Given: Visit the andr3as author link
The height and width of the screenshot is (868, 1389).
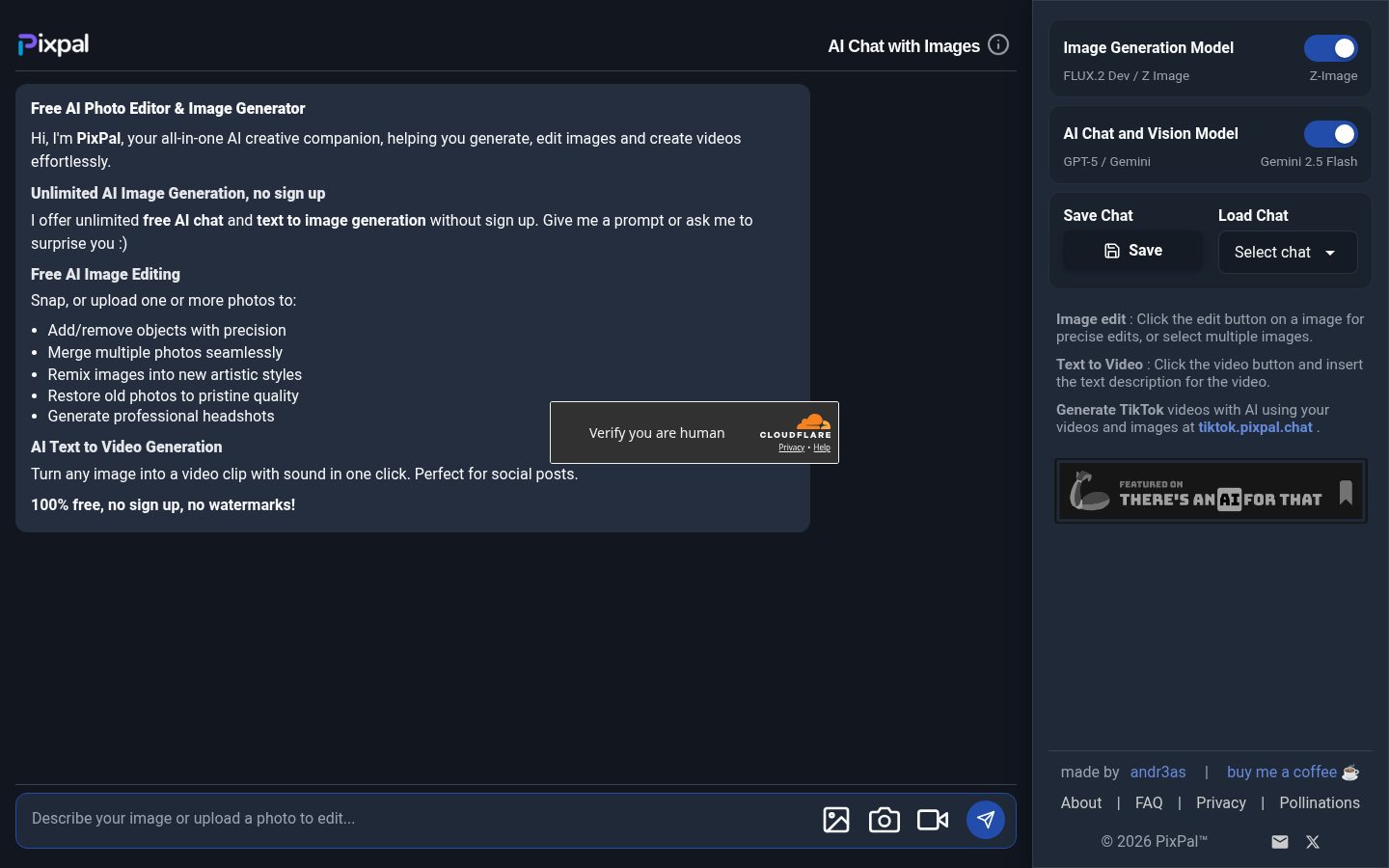Looking at the screenshot, I should pyautogui.click(x=1157, y=773).
